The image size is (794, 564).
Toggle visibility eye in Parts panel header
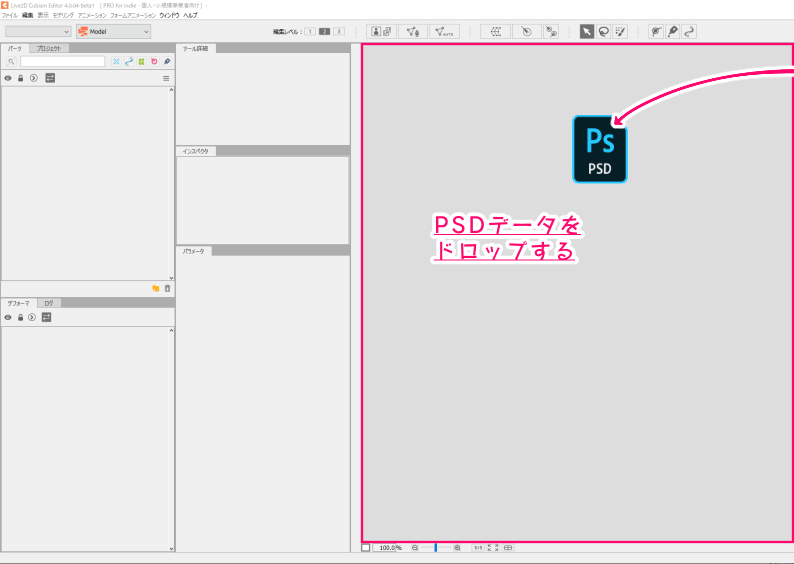tap(8, 78)
